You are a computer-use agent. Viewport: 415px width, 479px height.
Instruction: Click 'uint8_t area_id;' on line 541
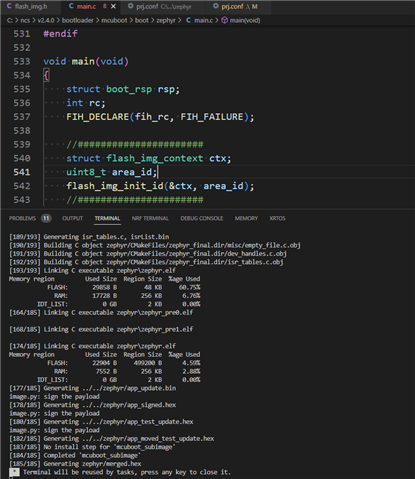[x=111, y=172]
